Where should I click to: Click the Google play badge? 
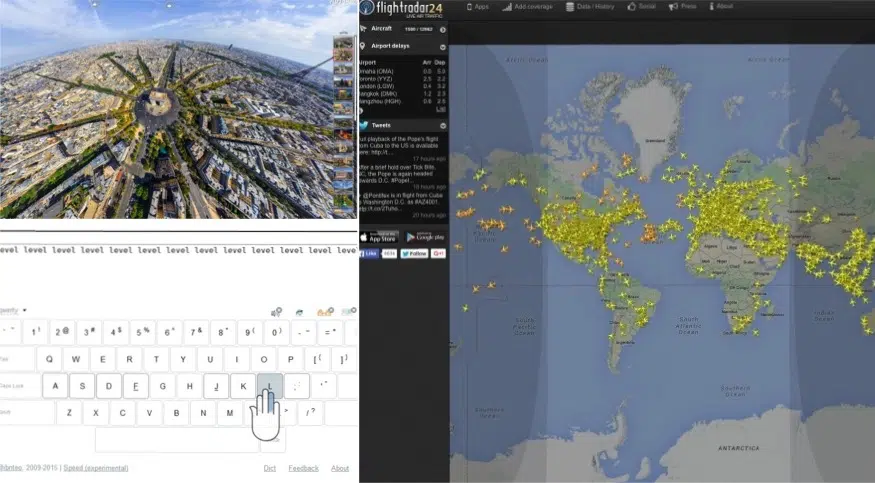click(x=425, y=237)
